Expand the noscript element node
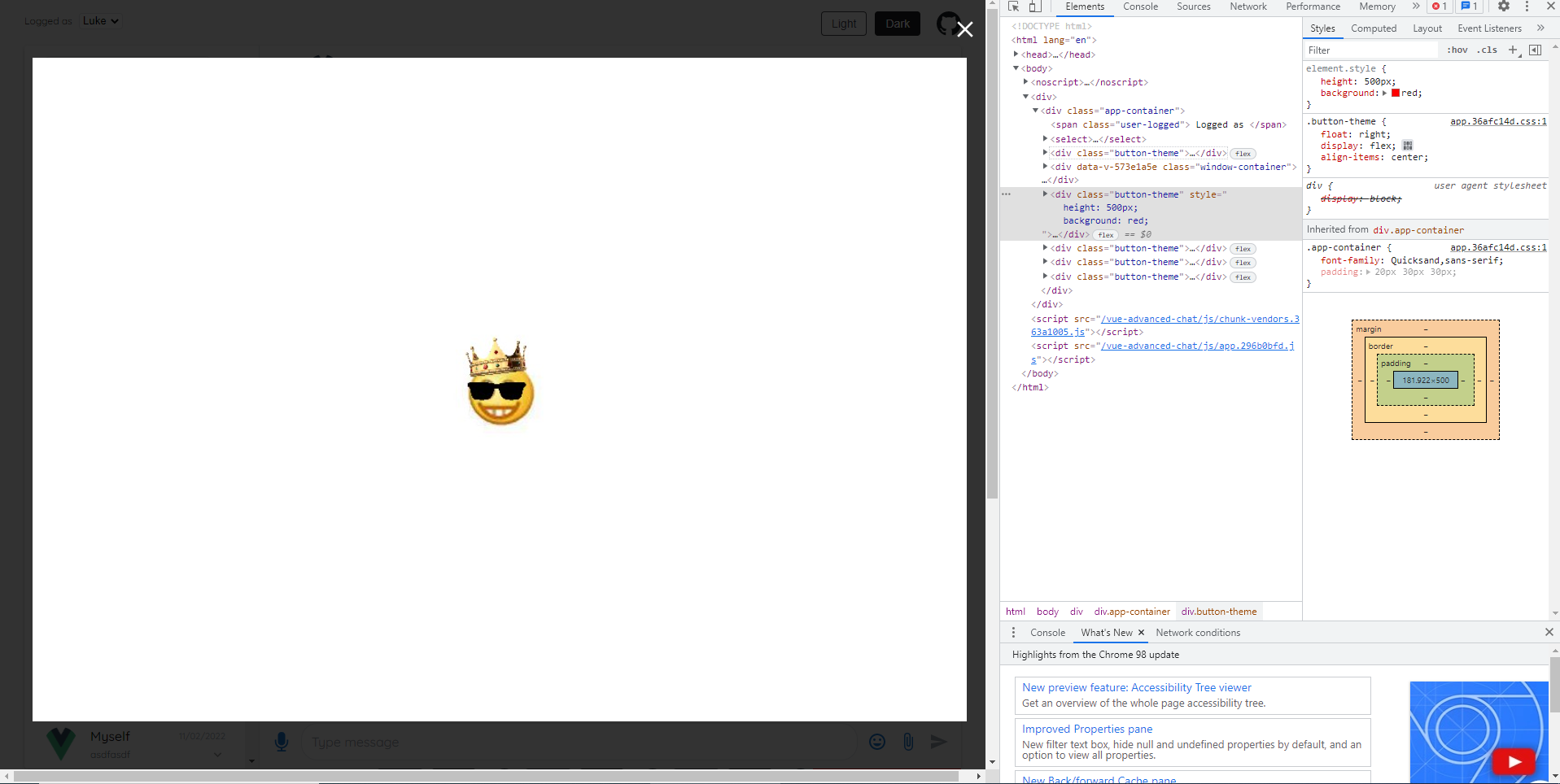 [1025, 82]
